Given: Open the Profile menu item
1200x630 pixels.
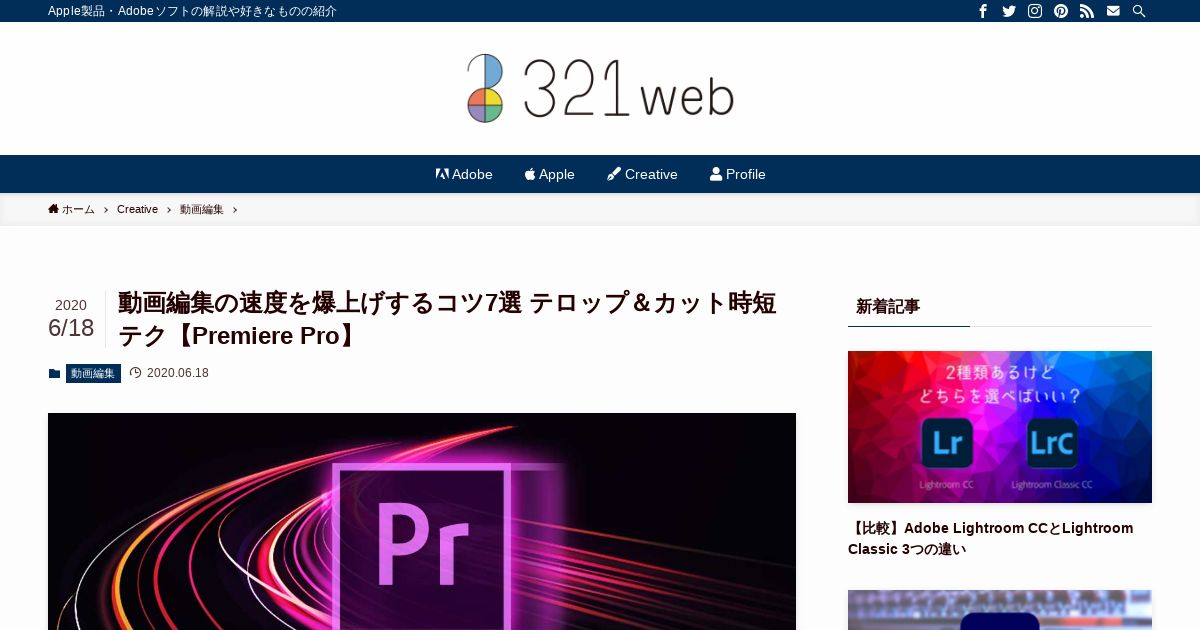Looking at the screenshot, I should (738, 174).
